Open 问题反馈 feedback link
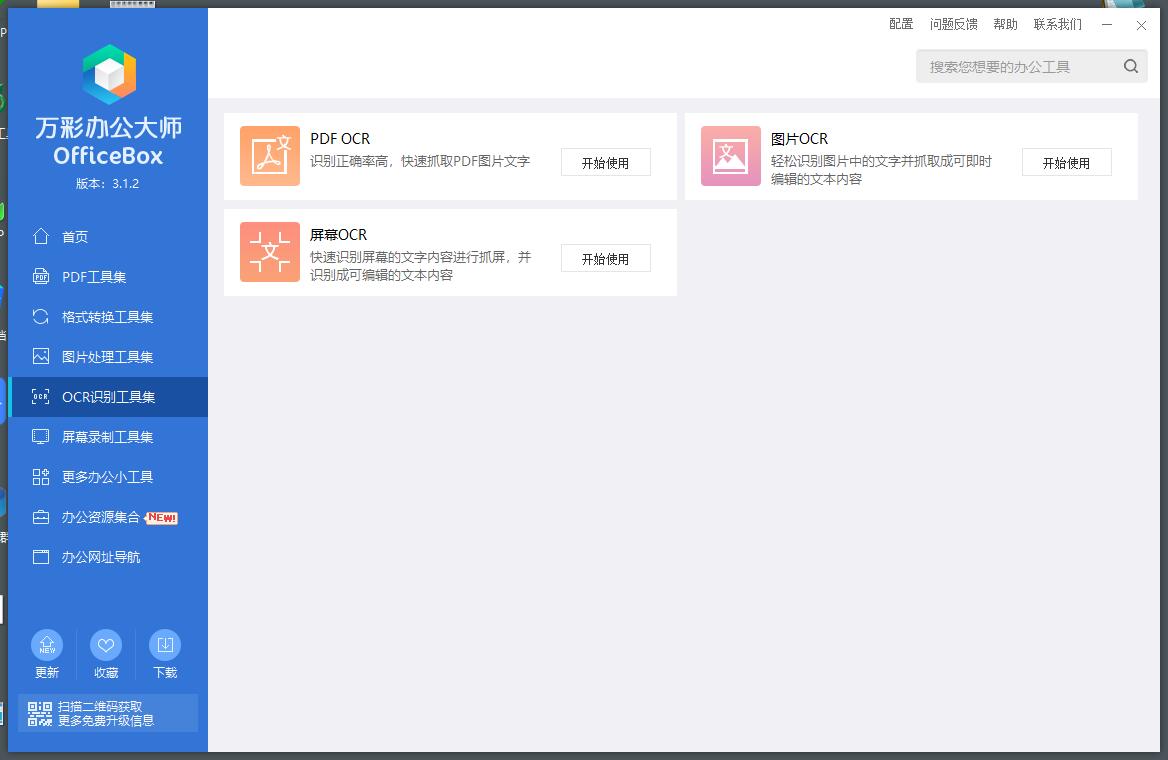 [x=953, y=24]
